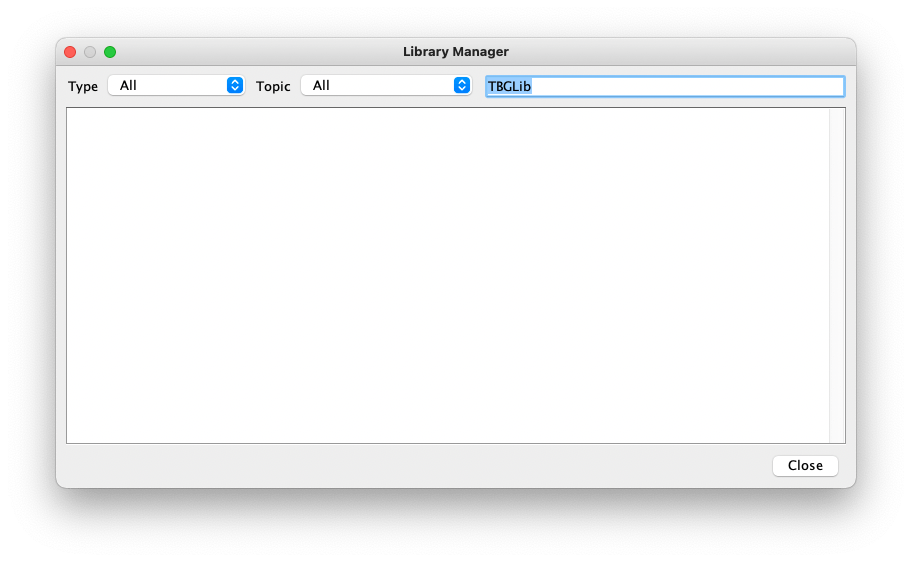This screenshot has width=912, height=562.
Task: Zoom the window with green button
Action: pos(110,52)
